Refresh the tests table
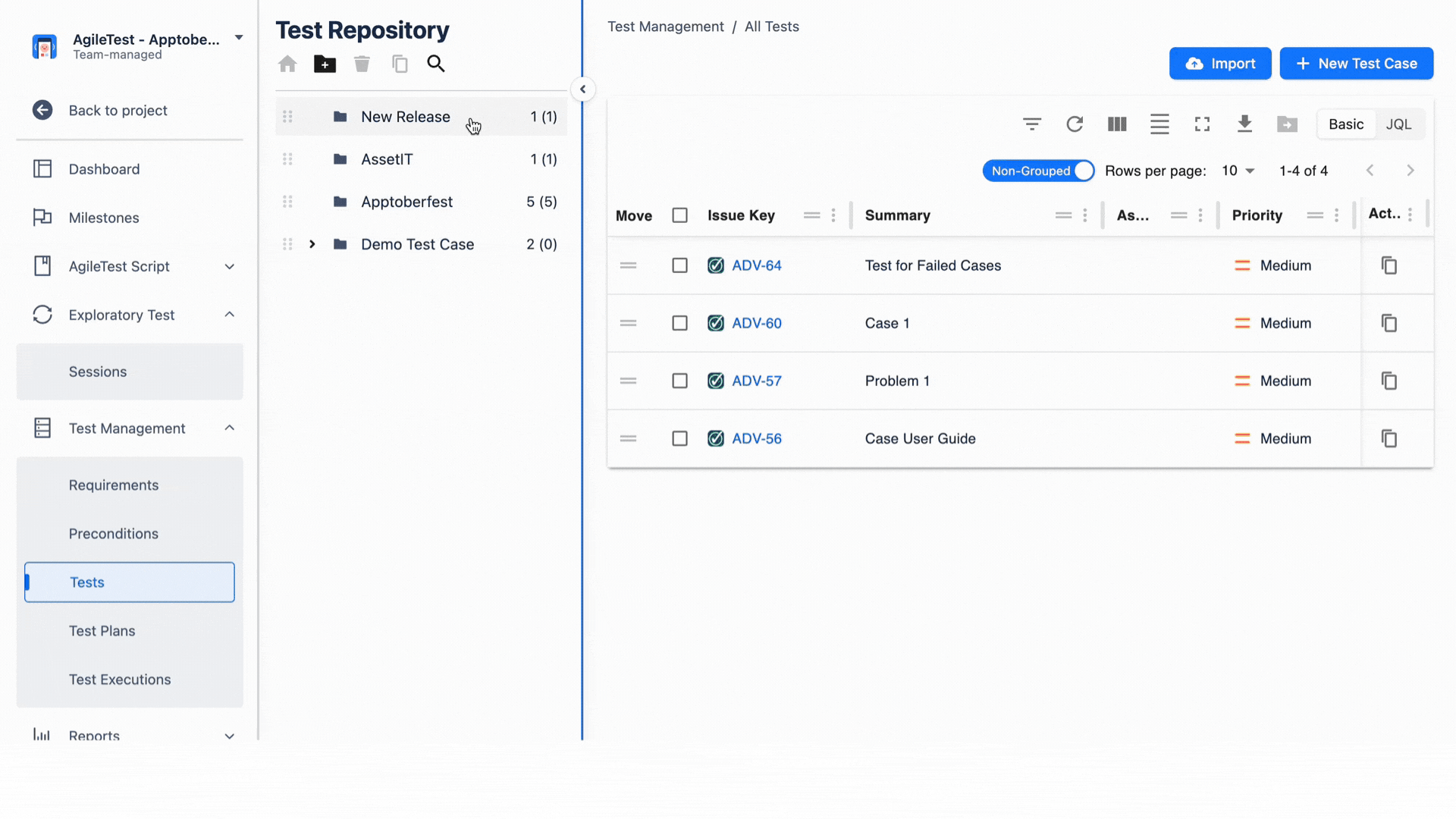The width and height of the screenshot is (1456, 819). pyautogui.click(x=1074, y=124)
